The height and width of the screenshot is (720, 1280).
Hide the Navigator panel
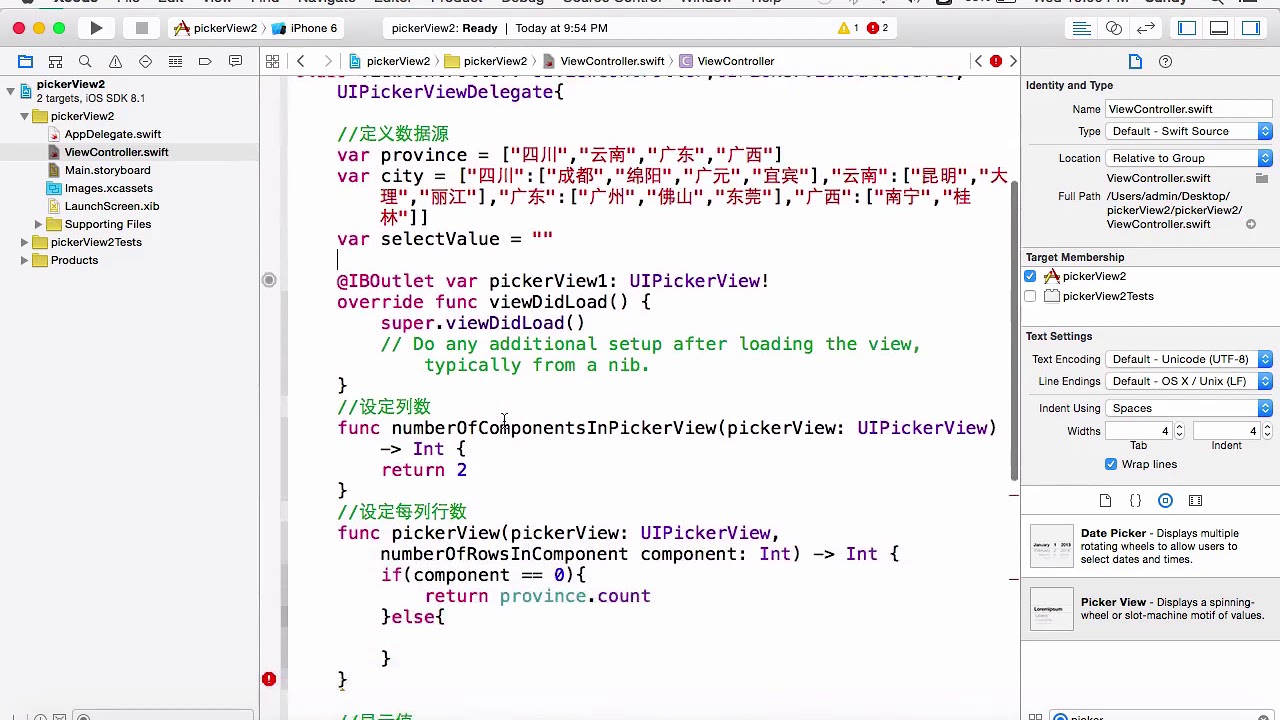[1187, 28]
